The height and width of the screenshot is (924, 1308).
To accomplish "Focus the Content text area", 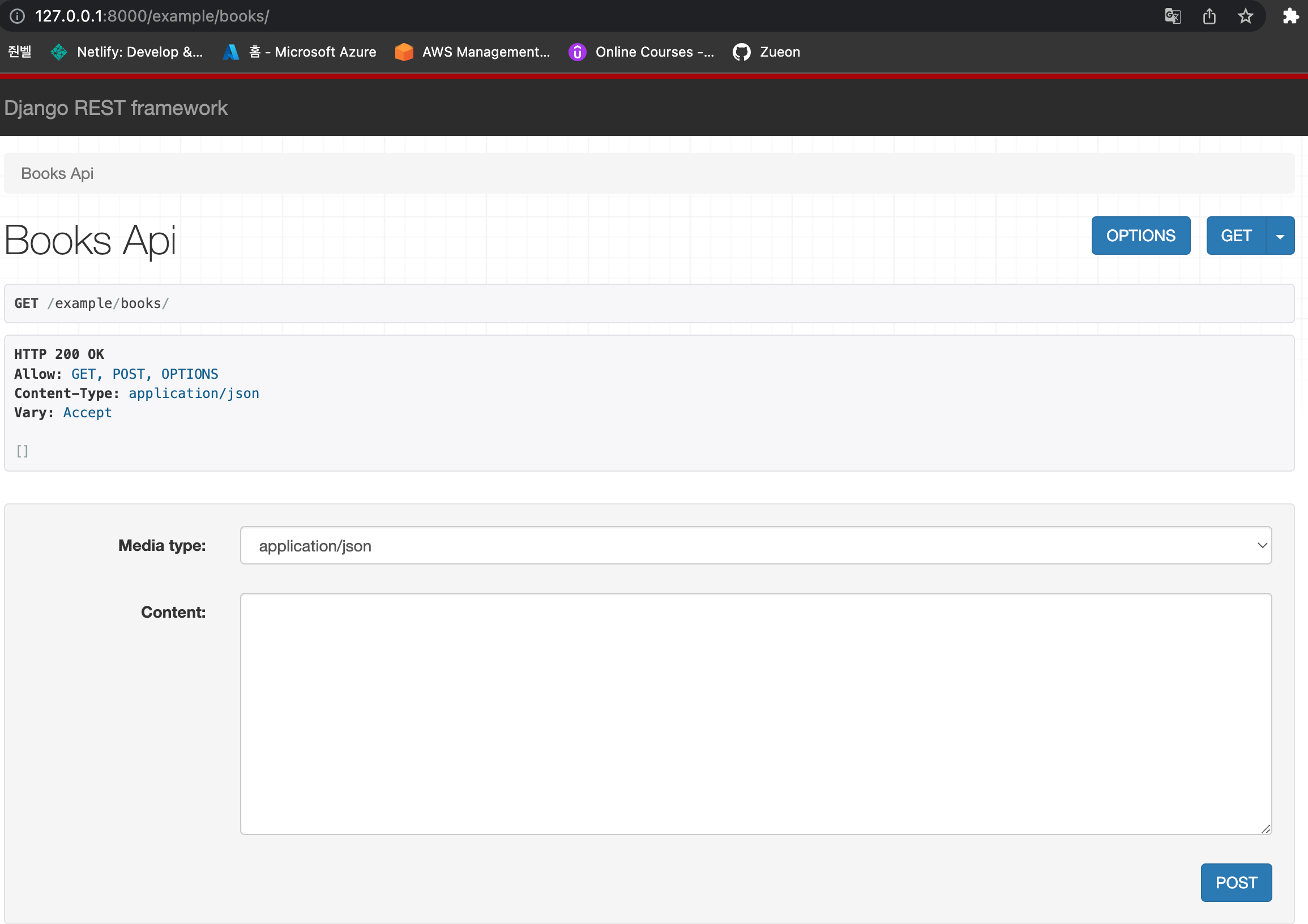I will pos(755,713).
